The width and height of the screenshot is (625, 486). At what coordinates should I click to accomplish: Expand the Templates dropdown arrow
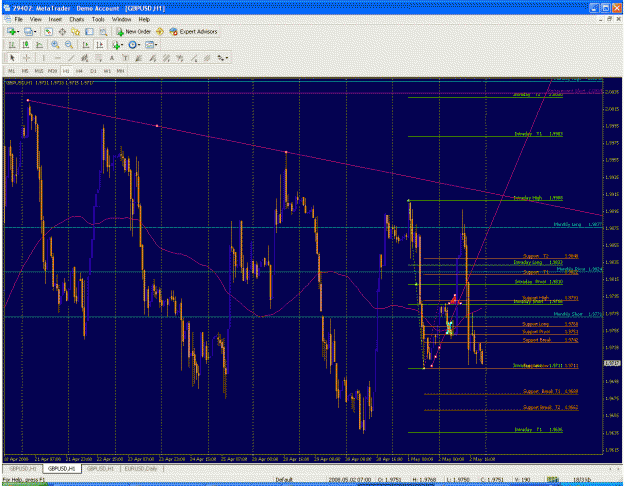(156, 45)
